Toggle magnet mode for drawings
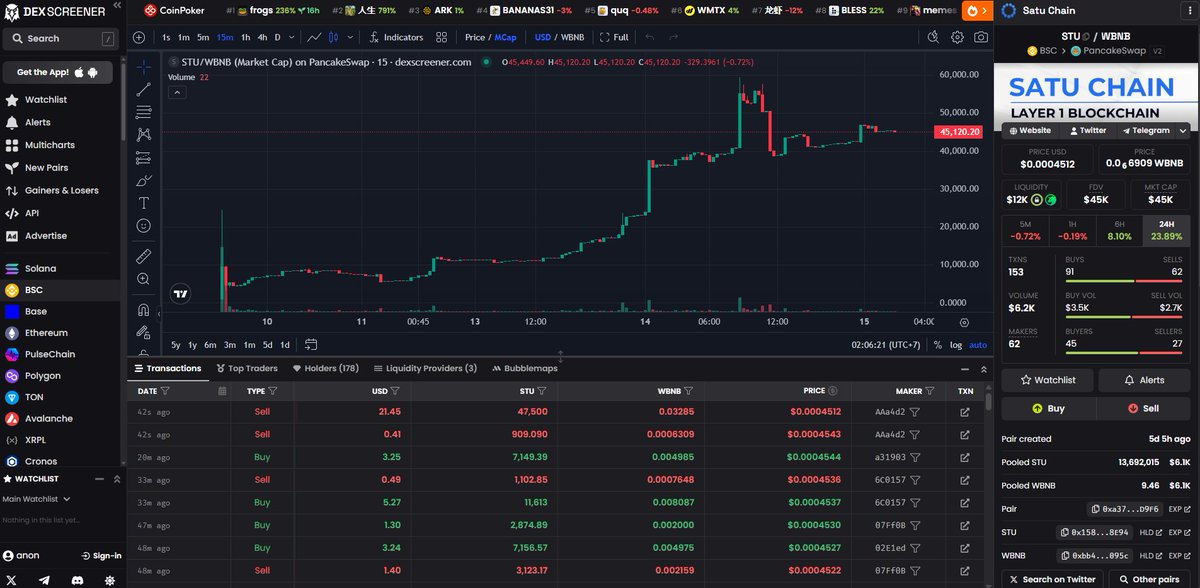Image resolution: width=1200 pixels, height=588 pixels. point(143,310)
